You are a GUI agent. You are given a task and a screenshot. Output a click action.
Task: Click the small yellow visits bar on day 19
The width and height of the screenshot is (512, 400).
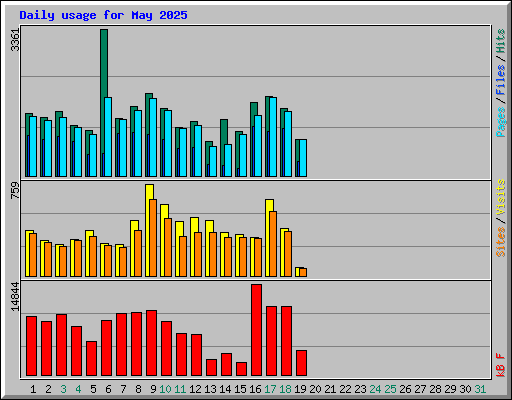point(297,272)
